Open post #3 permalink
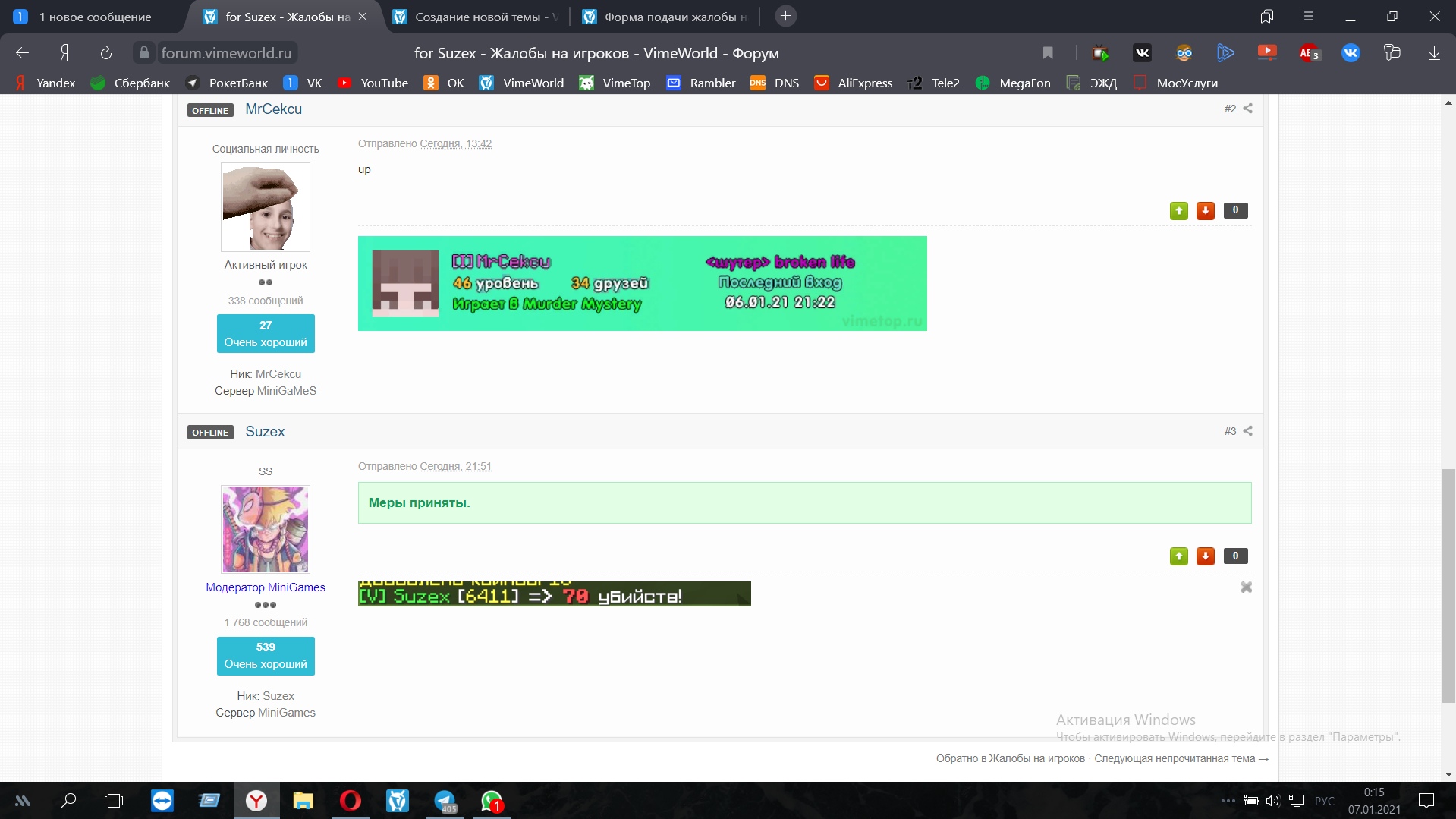1456x819 pixels. point(1230,431)
